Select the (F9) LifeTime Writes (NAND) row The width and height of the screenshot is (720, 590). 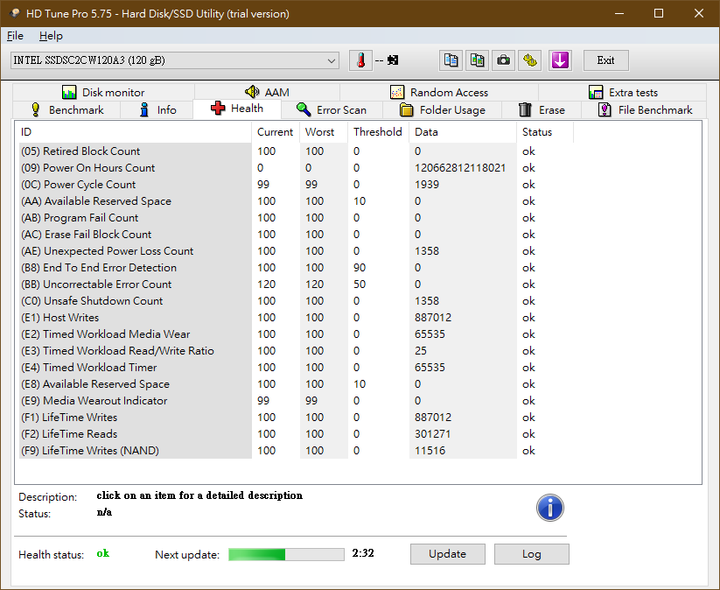point(294,450)
